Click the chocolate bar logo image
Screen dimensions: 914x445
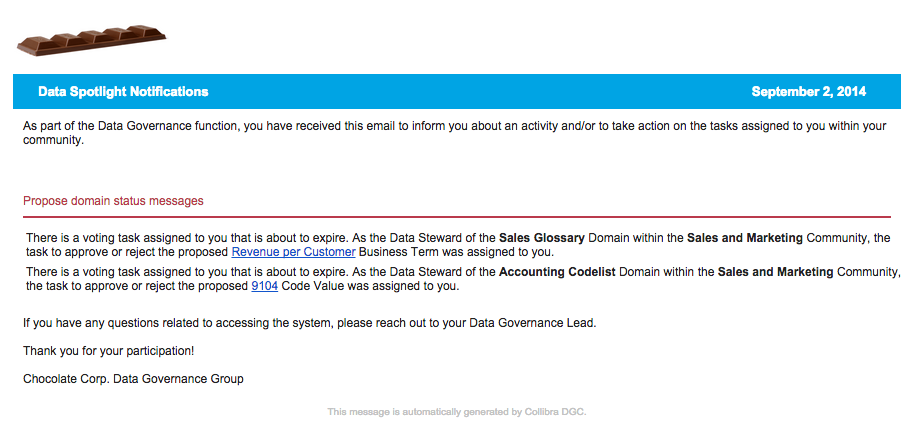click(x=92, y=40)
